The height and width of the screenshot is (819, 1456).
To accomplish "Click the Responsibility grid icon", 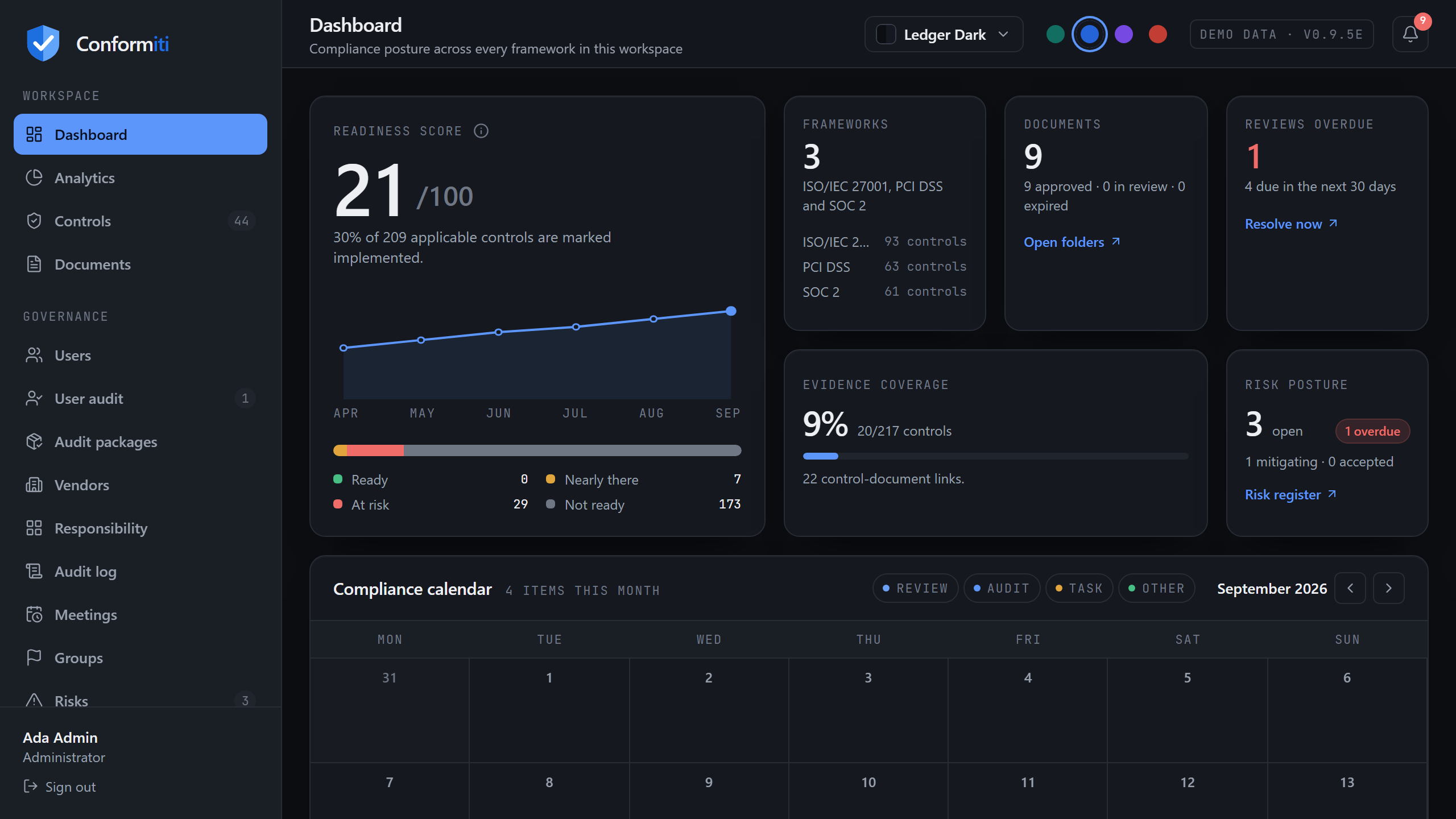I will [x=34, y=528].
